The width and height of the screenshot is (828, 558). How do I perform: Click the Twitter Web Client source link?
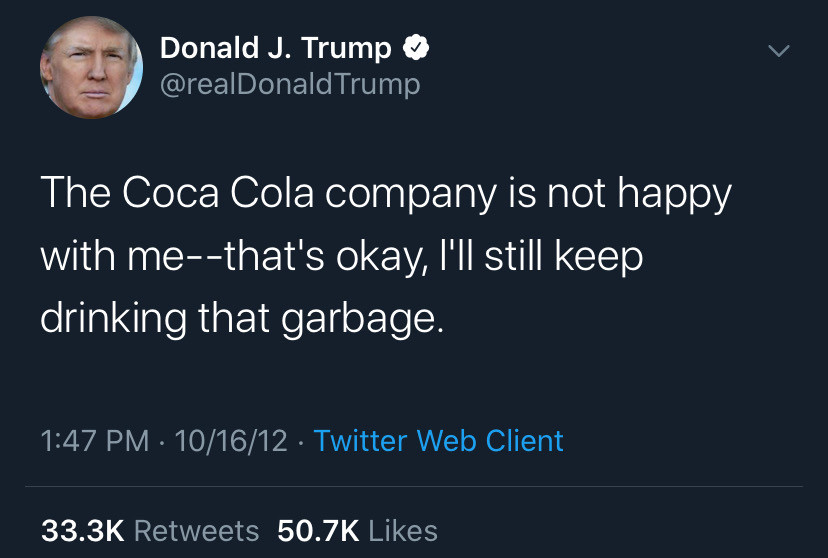pos(439,440)
